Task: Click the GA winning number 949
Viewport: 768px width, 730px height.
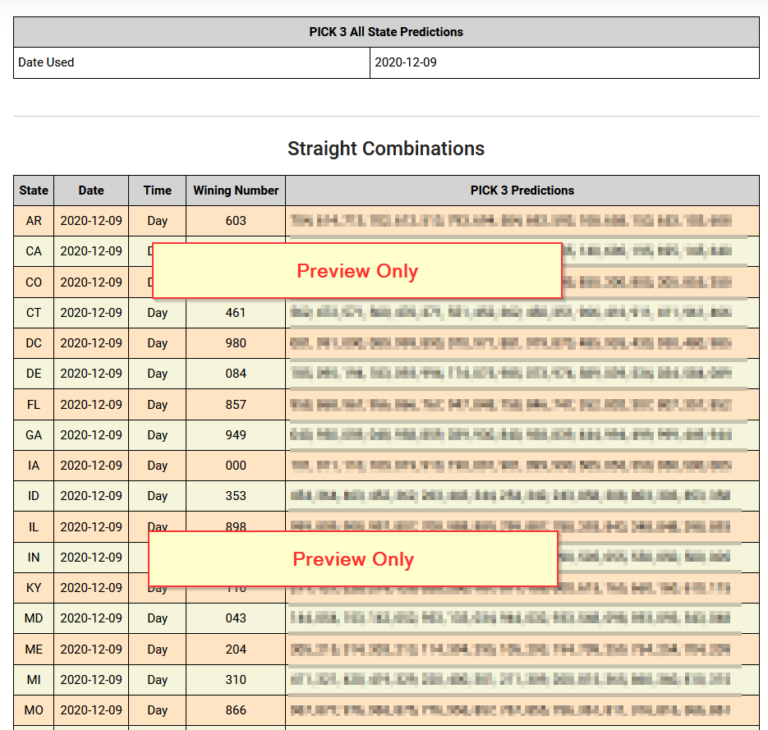Action: 235,435
